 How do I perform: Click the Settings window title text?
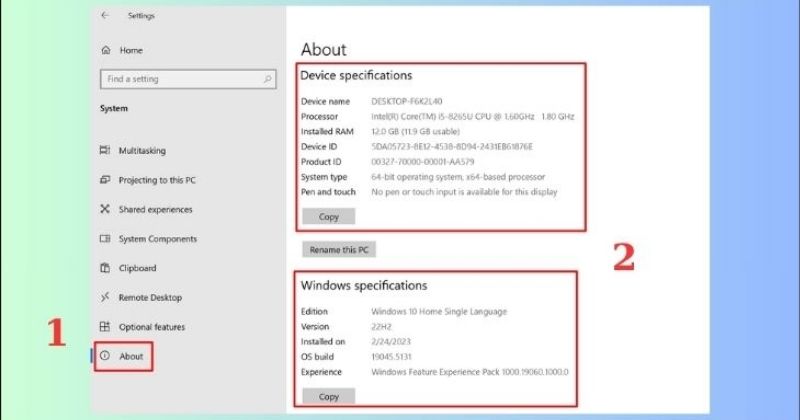click(141, 16)
